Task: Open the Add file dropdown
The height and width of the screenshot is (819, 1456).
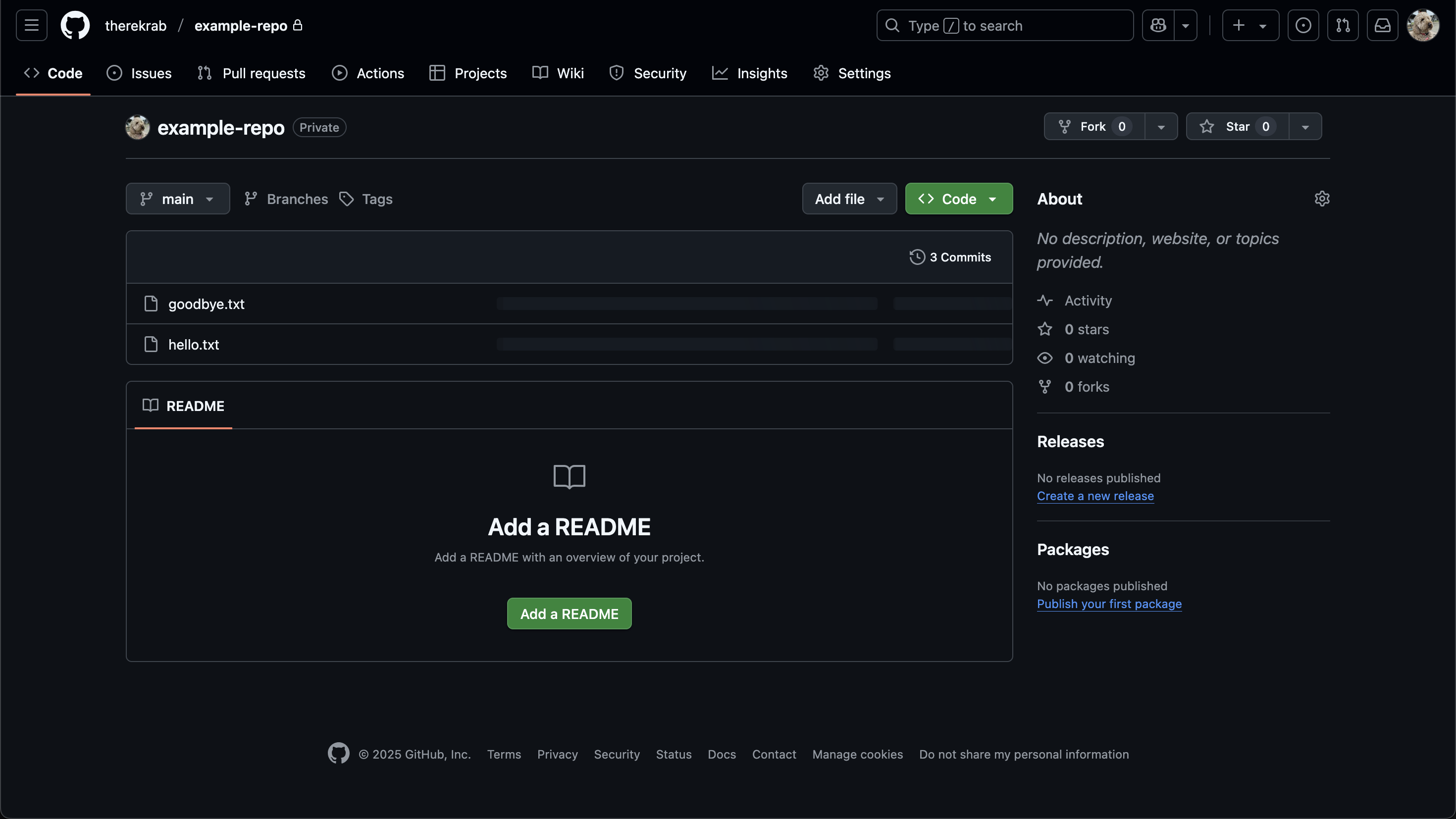Action: point(849,199)
